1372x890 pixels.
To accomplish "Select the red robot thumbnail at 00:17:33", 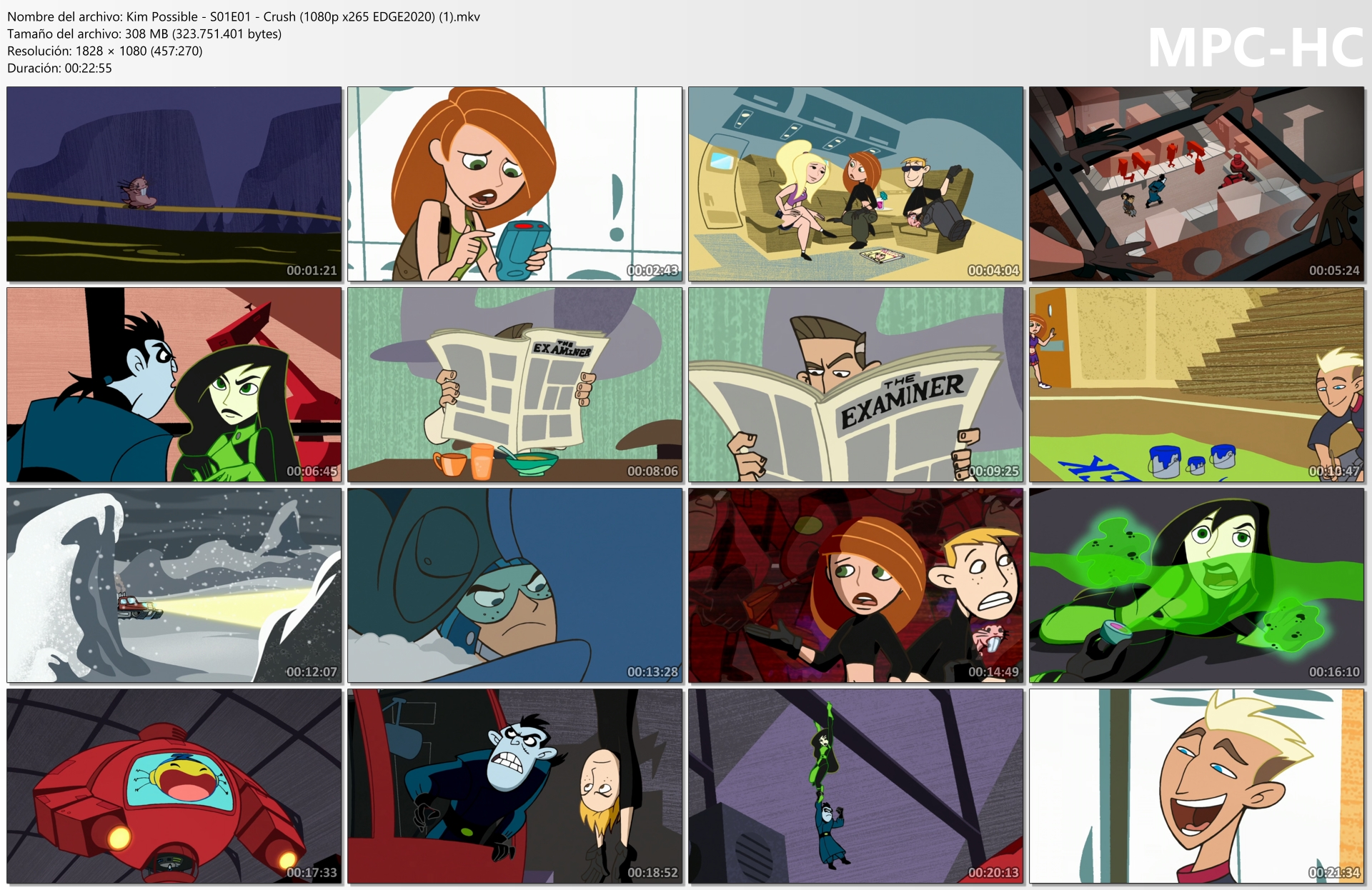I will click(x=174, y=786).
